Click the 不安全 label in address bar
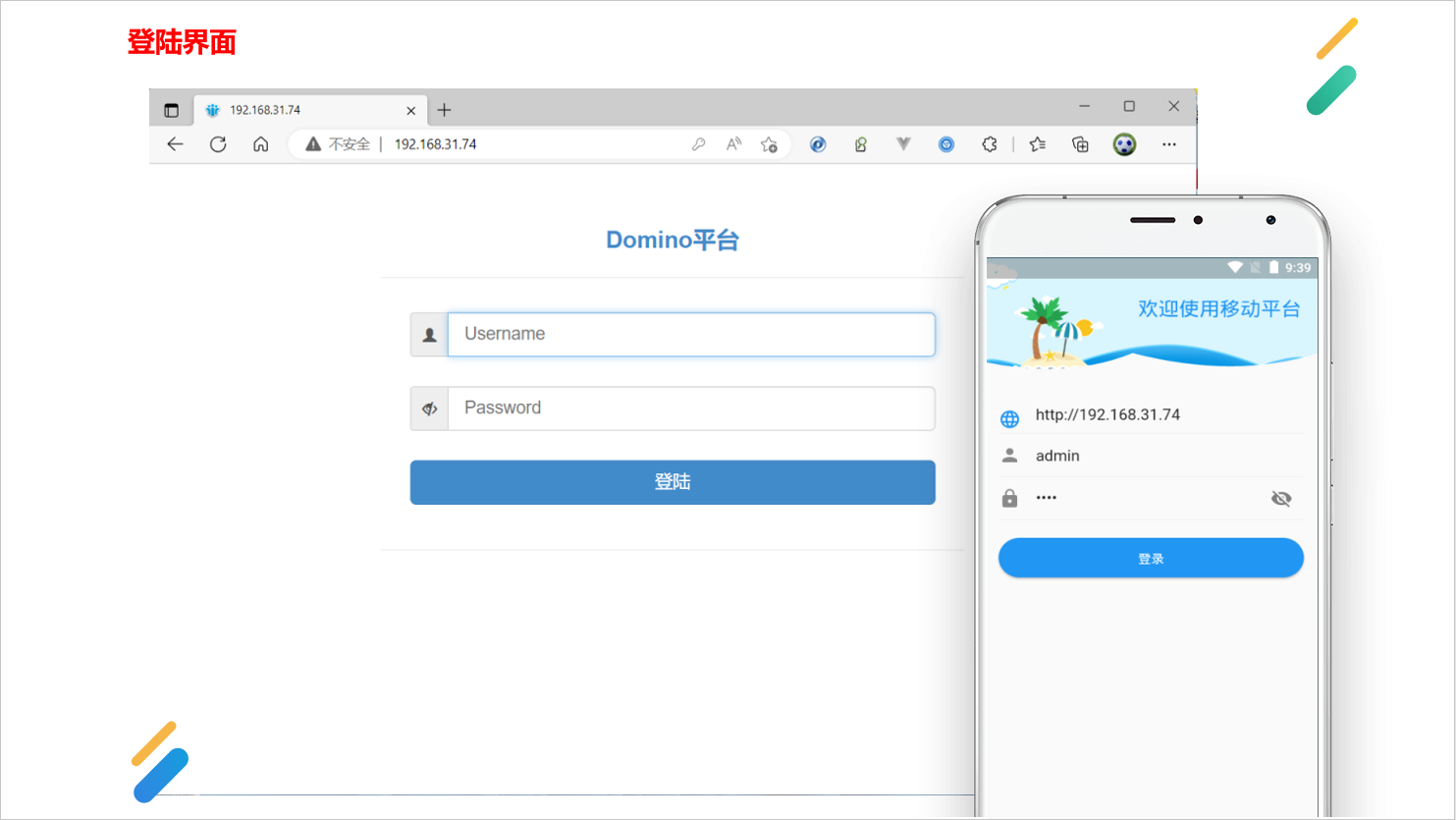Image resolution: width=1456 pixels, height=820 pixels. [350, 144]
